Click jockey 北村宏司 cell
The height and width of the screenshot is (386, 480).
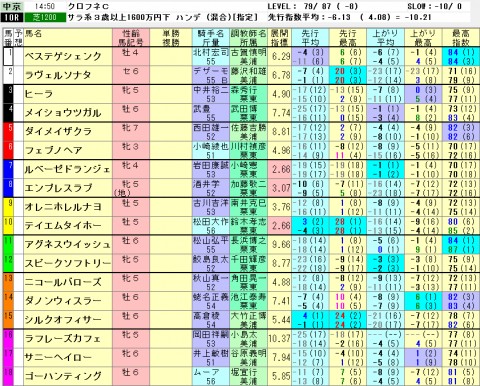click(x=211, y=56)
